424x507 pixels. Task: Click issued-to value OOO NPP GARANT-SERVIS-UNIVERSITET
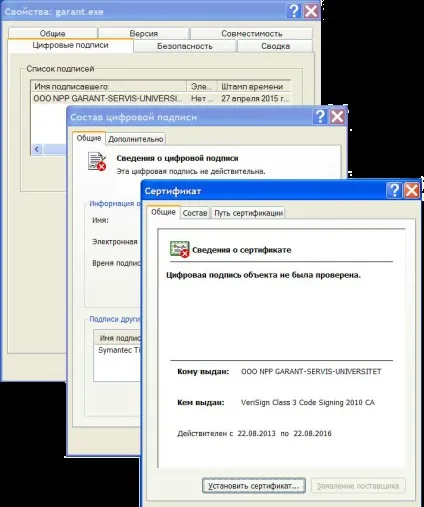click(x=311, y=371)
